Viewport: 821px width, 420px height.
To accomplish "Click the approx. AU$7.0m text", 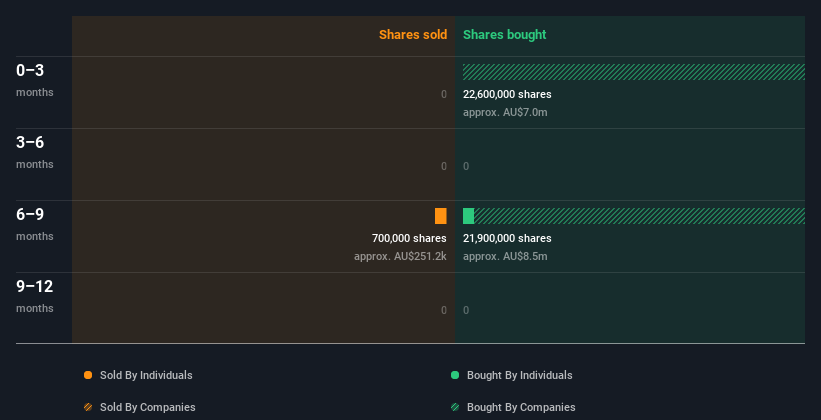I will 505,112.
